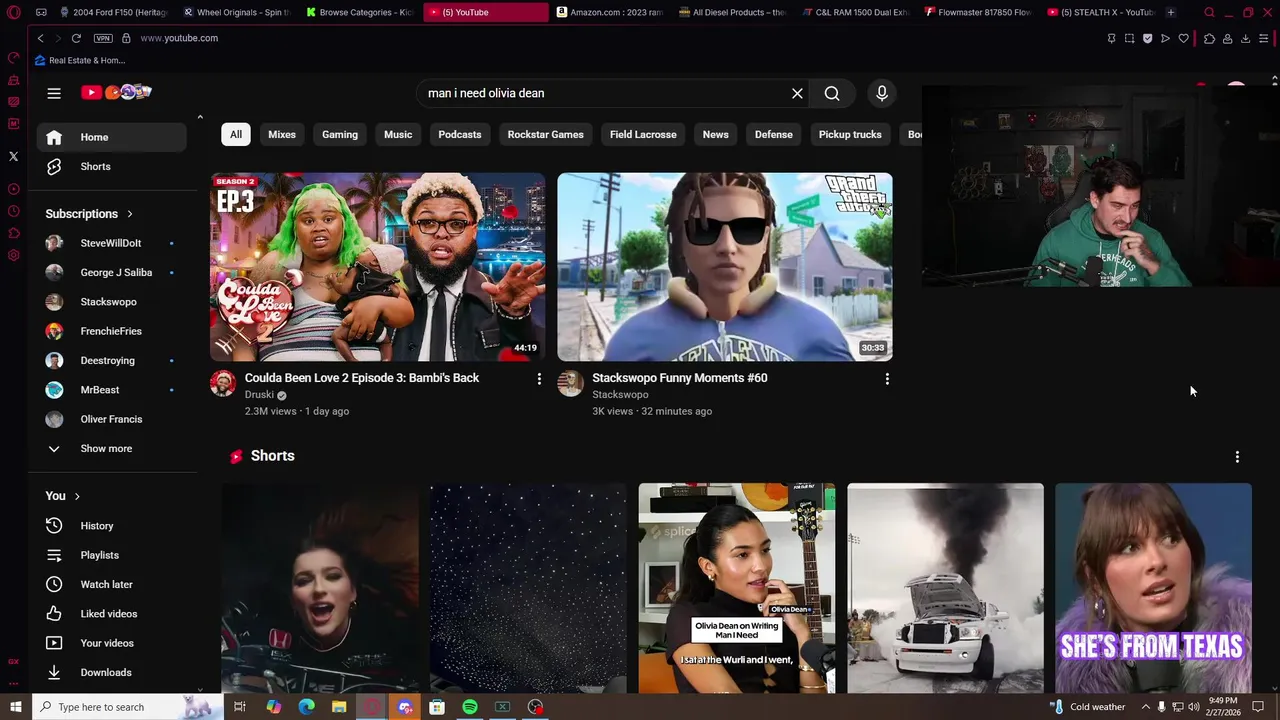Open the browser downloads arrow icon

click(1245, 38)
